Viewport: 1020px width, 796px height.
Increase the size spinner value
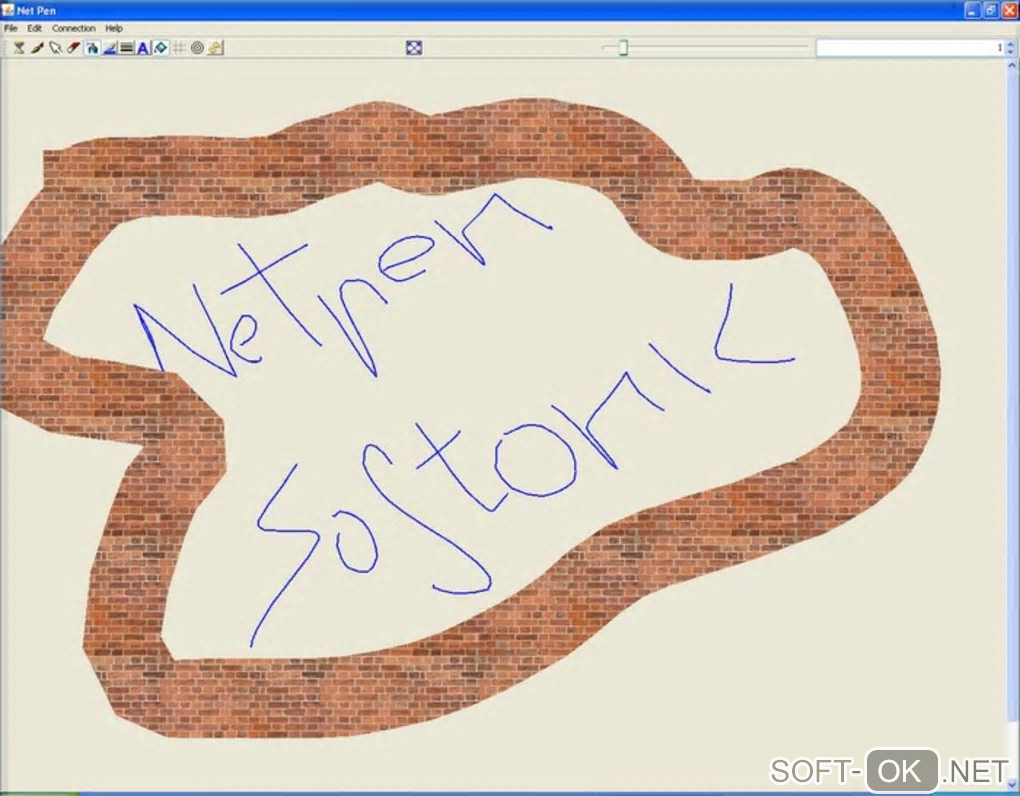(1010, 44)
